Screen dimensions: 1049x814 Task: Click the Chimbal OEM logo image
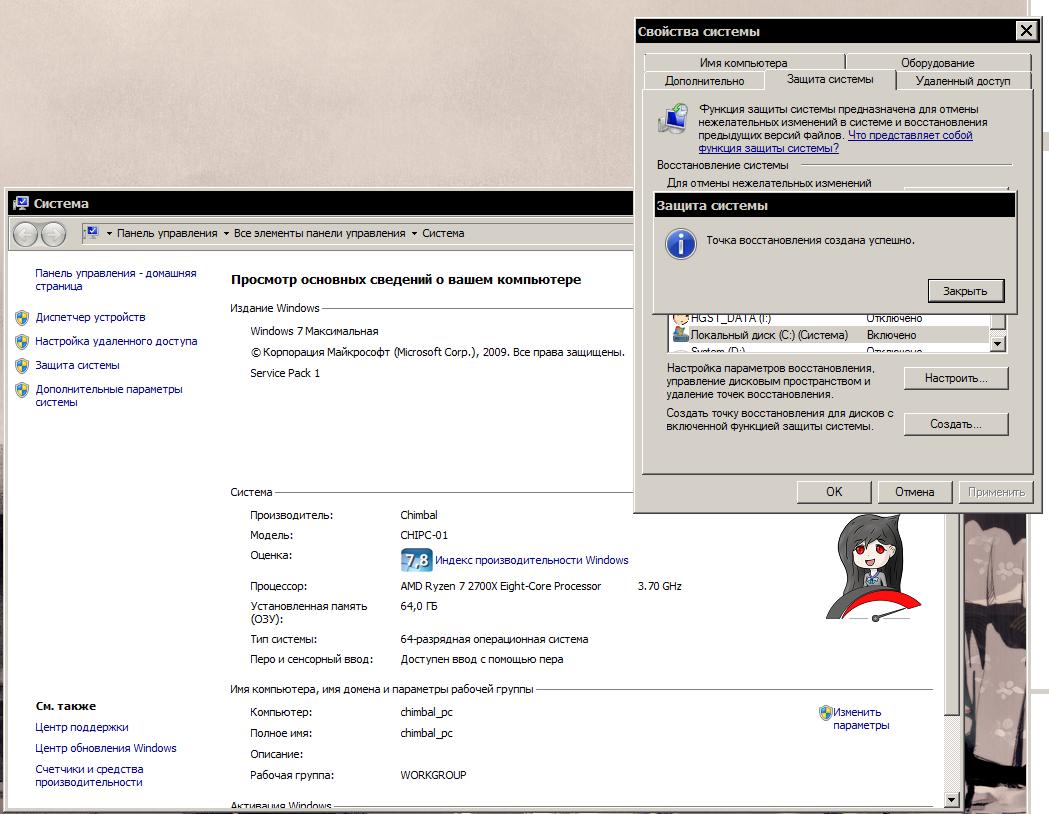pyautogui.click(x=873, y=567)
